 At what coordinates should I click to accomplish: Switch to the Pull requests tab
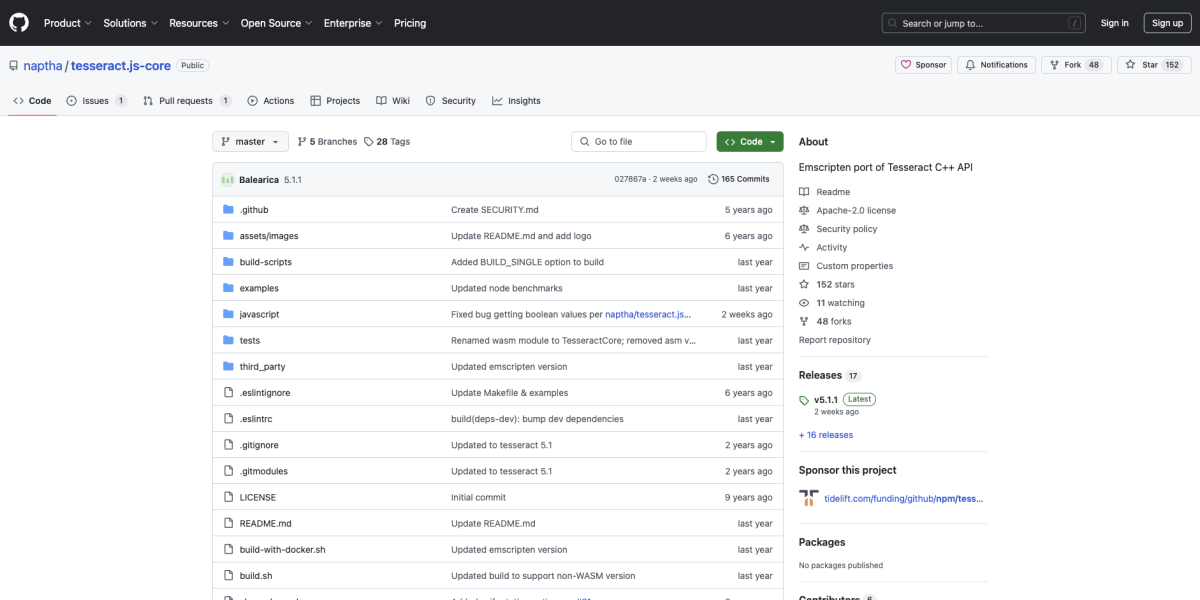click(185, 100)
